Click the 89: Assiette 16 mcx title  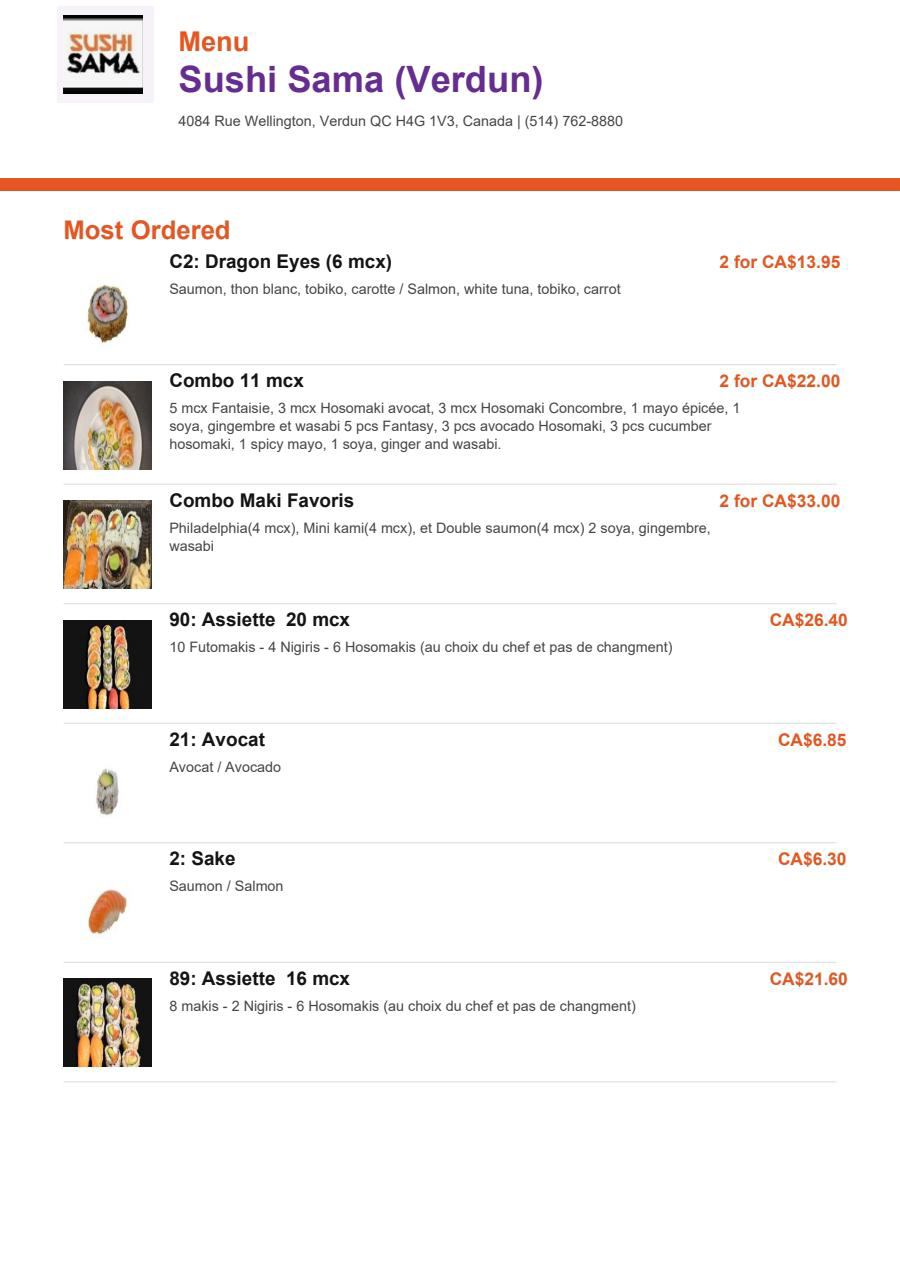[260, 979]
